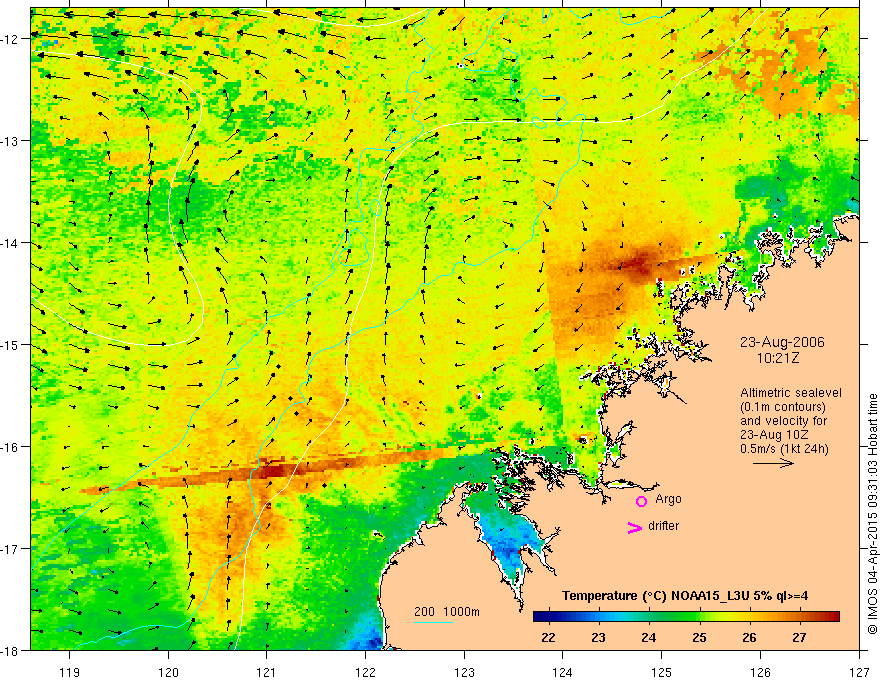This screenshot has width=880, height=680.
Task: Click the '200 1000m' depth legend label
Action: point(447,612)
